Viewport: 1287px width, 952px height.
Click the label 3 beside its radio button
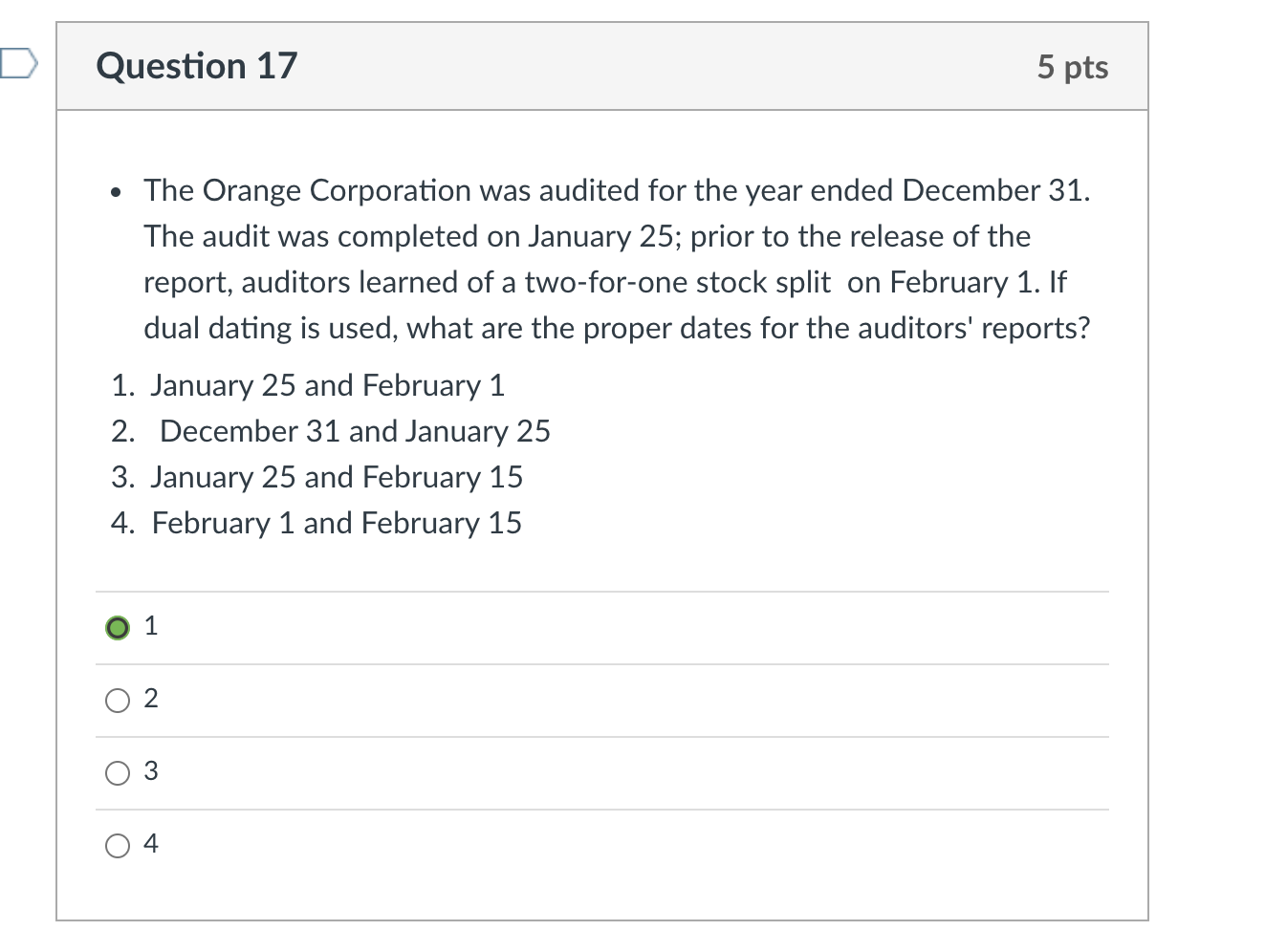pos(151,770)
